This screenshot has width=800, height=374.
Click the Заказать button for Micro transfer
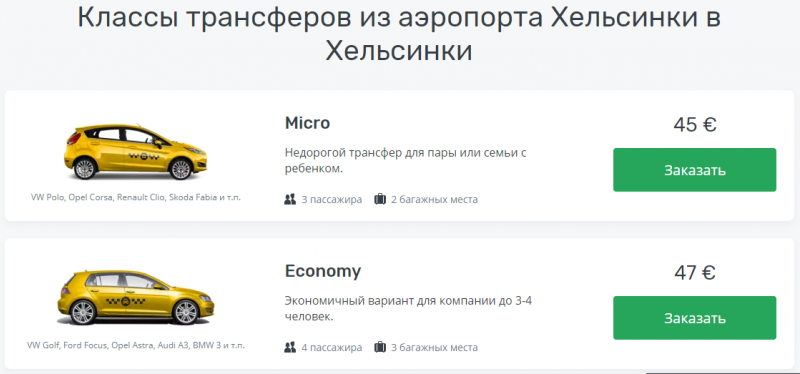point(694,170)
